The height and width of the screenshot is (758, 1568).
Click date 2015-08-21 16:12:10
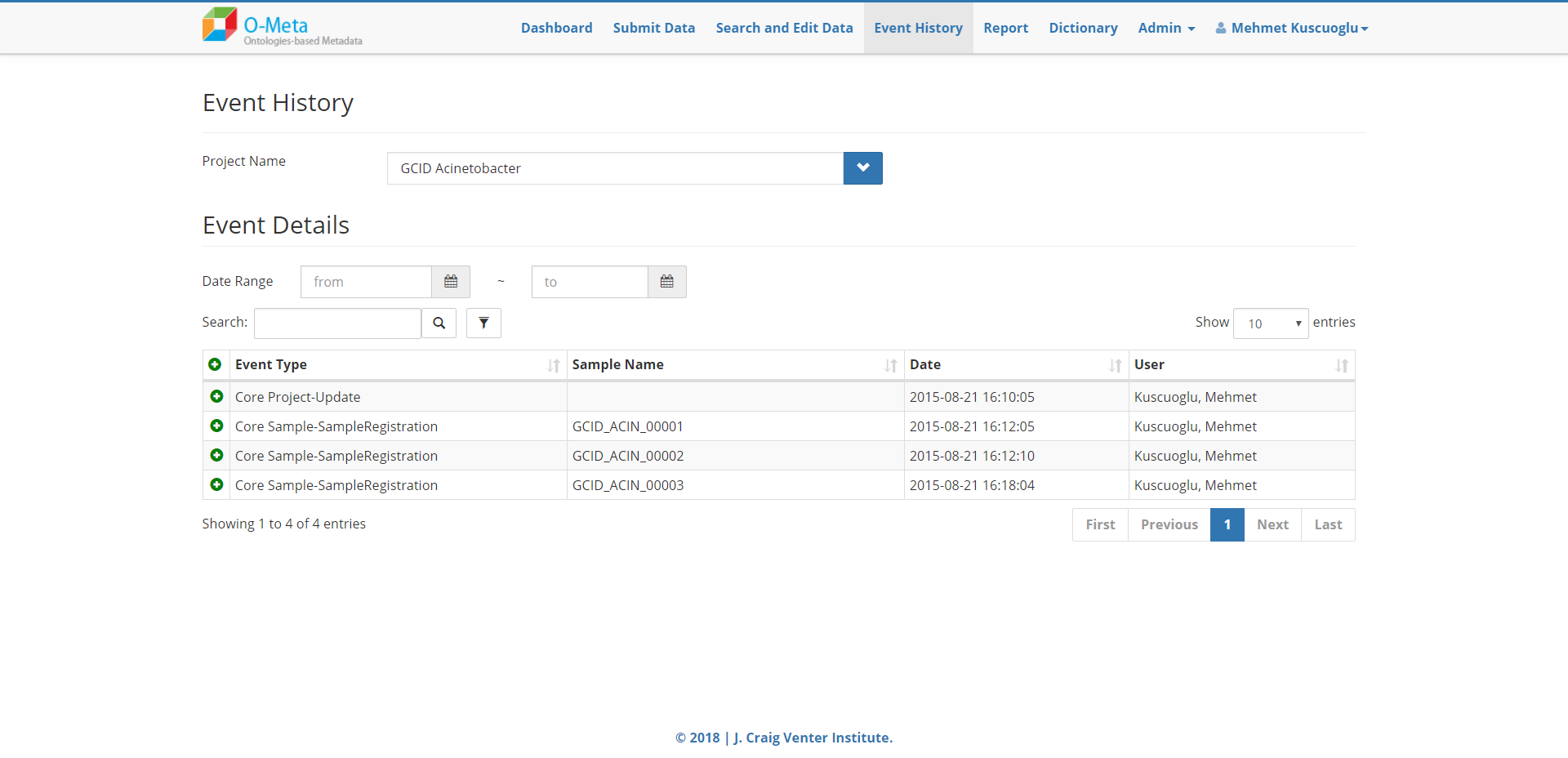[x=972, y=456]
